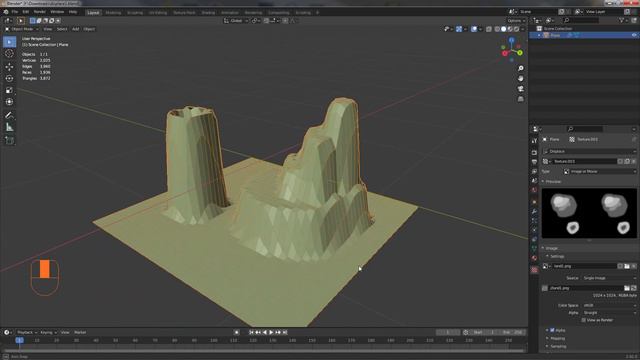
Task: Click the viewport zoom magnifier icon
Action: tap(520, 68)
